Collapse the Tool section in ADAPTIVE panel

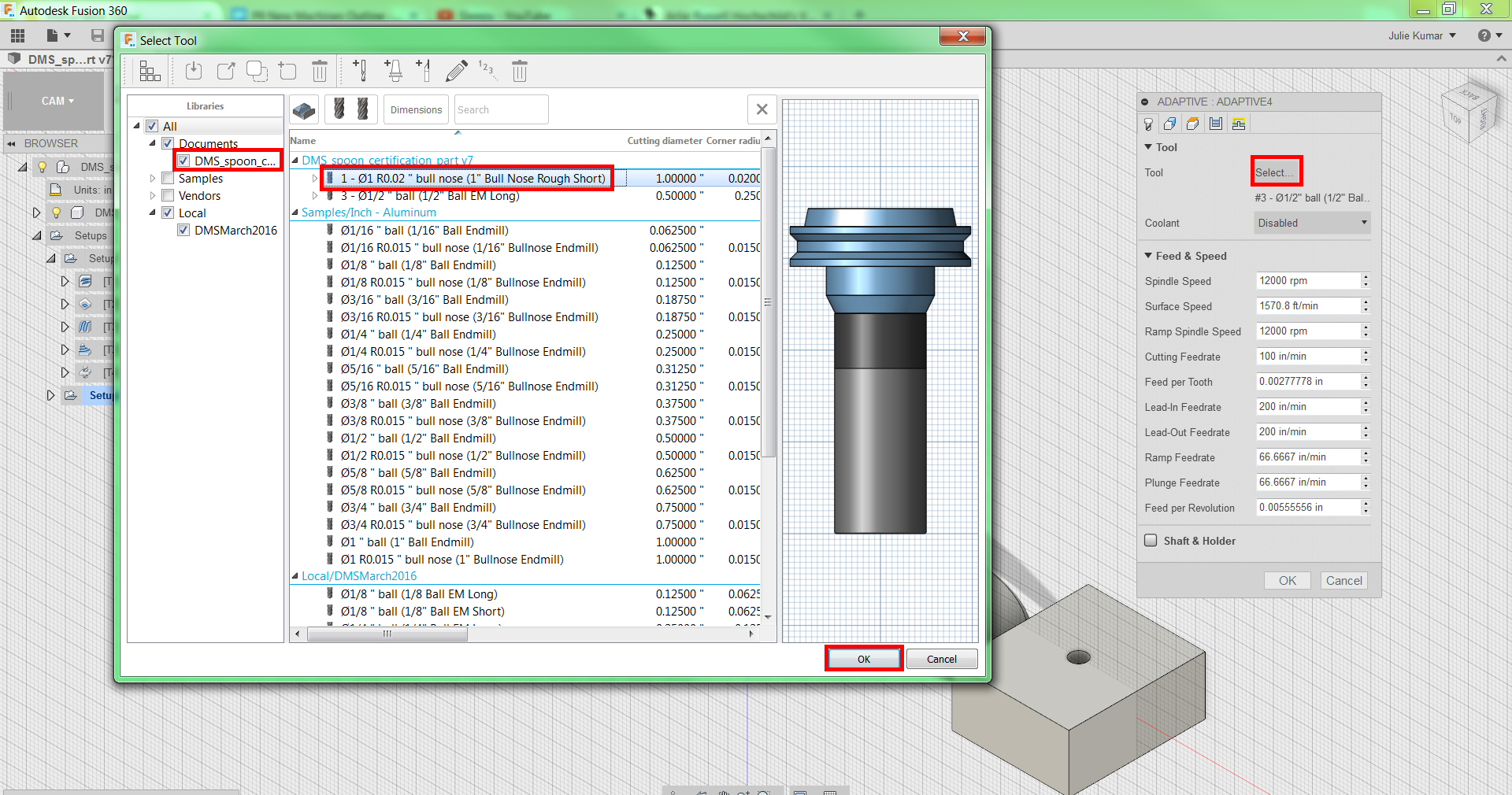(1148, 147)
